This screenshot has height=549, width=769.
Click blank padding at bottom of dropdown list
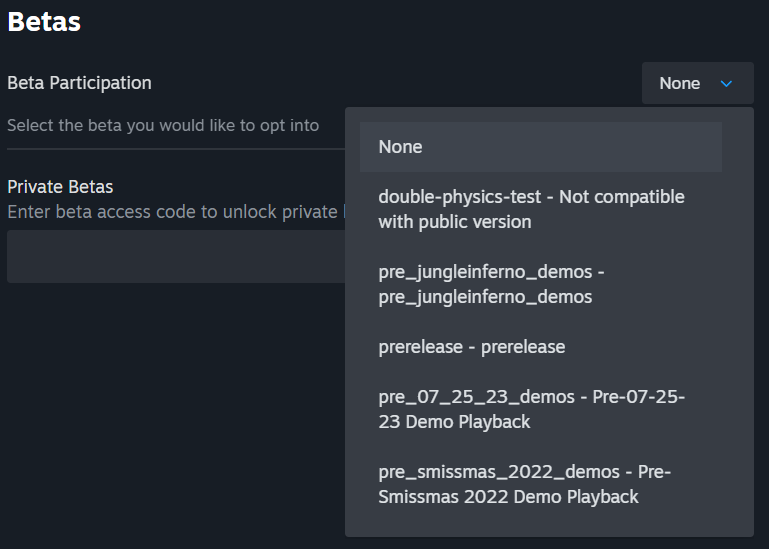(x=549, y=525)
